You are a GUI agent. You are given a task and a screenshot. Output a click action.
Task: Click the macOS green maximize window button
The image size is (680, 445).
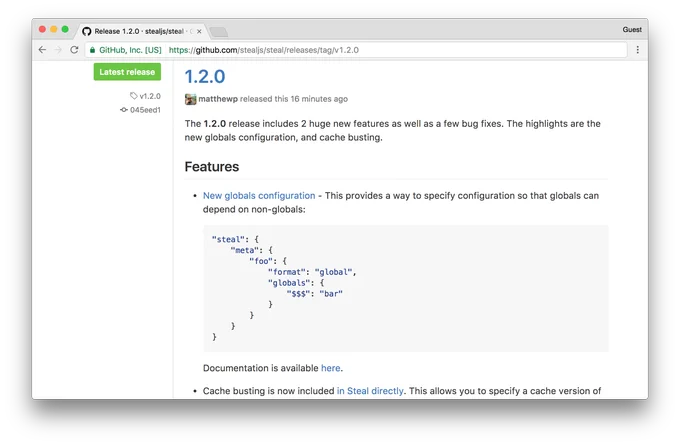[x=65, y=29]
